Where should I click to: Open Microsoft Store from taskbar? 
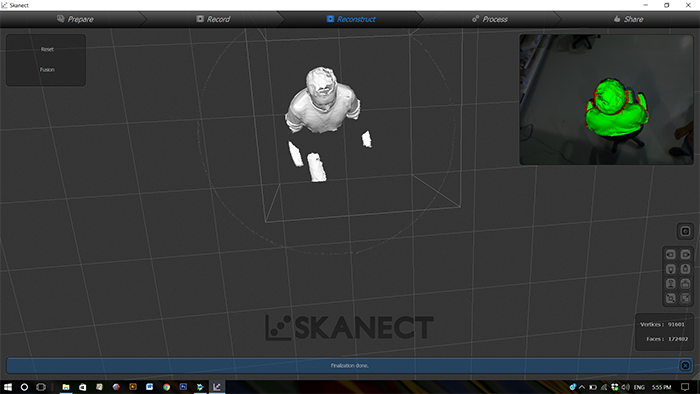tap(83, 387)
